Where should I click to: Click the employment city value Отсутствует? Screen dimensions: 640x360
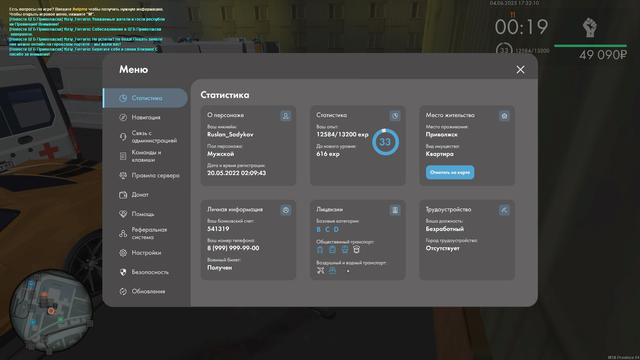442,248
